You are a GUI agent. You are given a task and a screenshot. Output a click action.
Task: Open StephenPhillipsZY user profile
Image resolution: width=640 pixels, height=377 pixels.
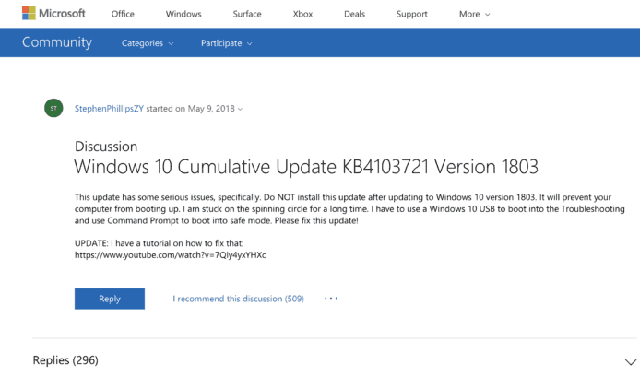109,109
